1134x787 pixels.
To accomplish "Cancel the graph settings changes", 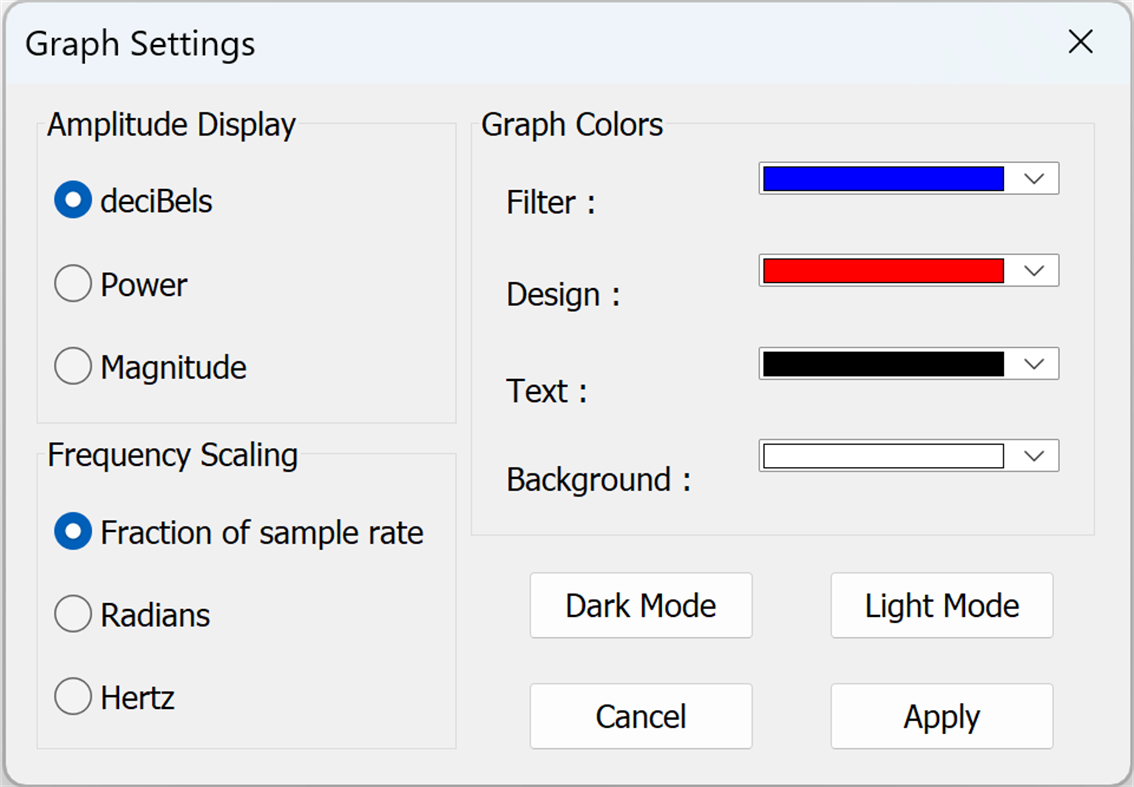I will (x=641, y=716).
